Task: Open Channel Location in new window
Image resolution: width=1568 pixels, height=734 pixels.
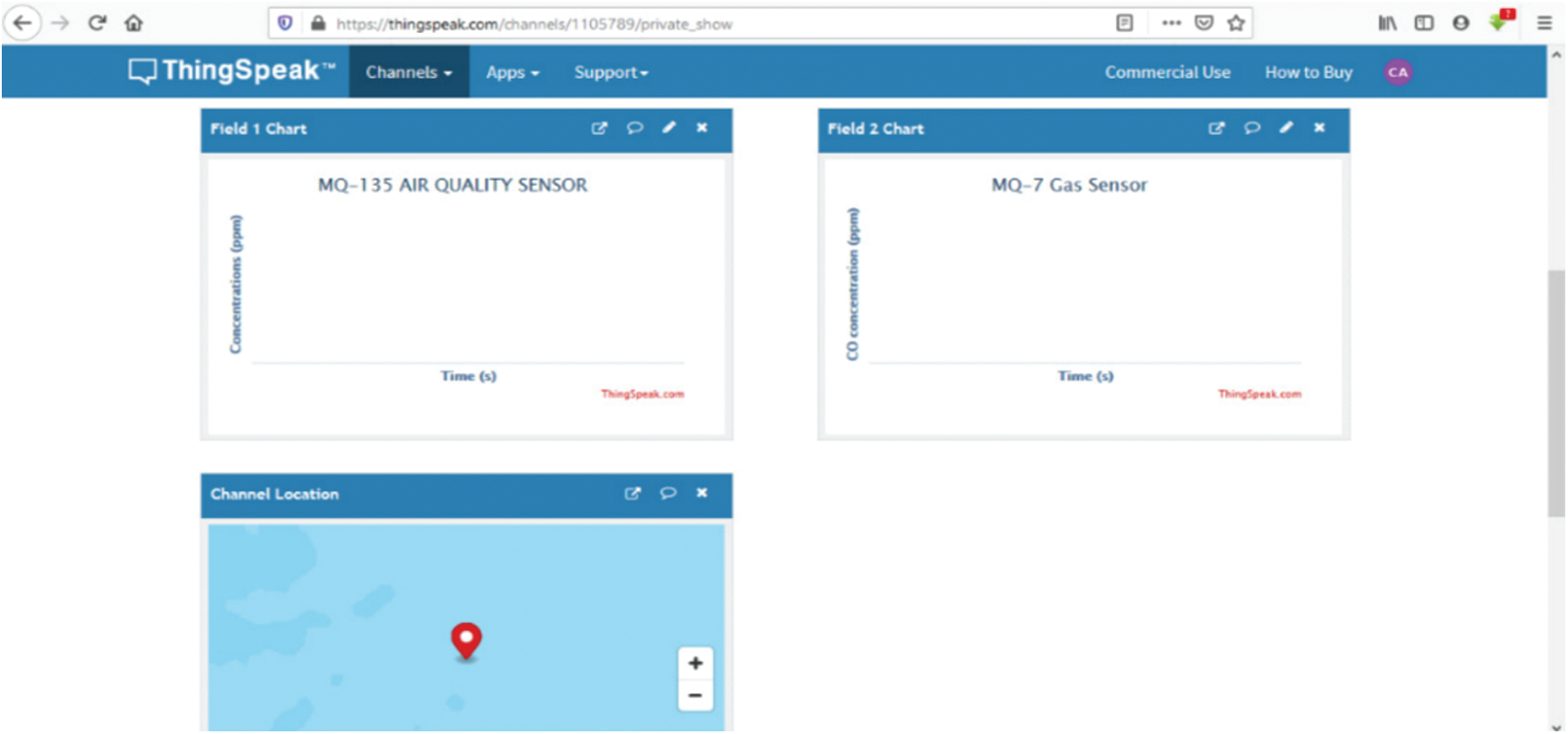Action: tap(633, 494)
